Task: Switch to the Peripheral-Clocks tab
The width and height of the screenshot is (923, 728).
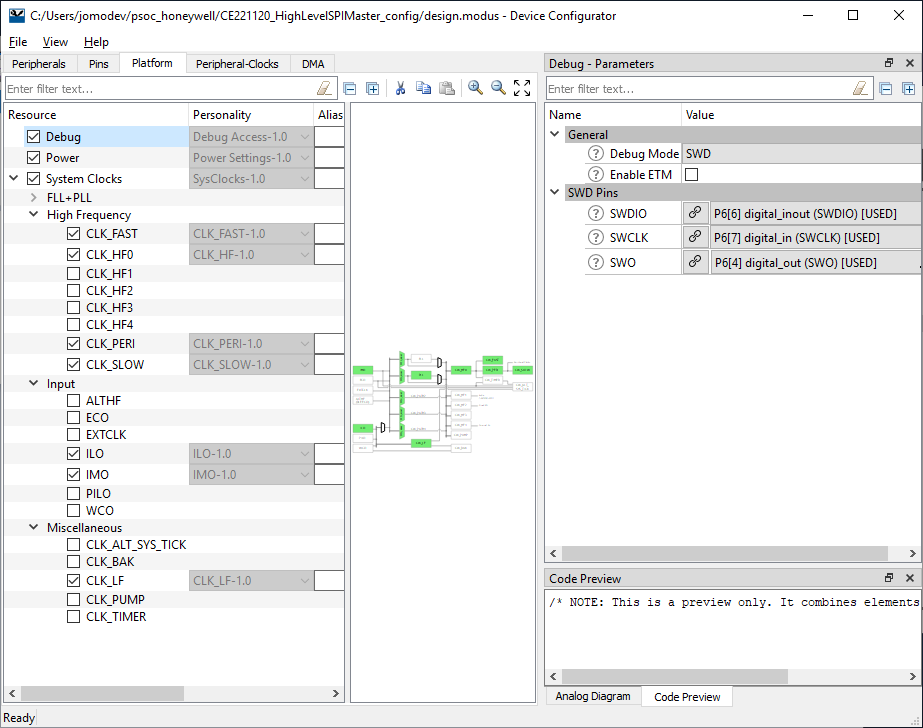Action: (237, 64)
